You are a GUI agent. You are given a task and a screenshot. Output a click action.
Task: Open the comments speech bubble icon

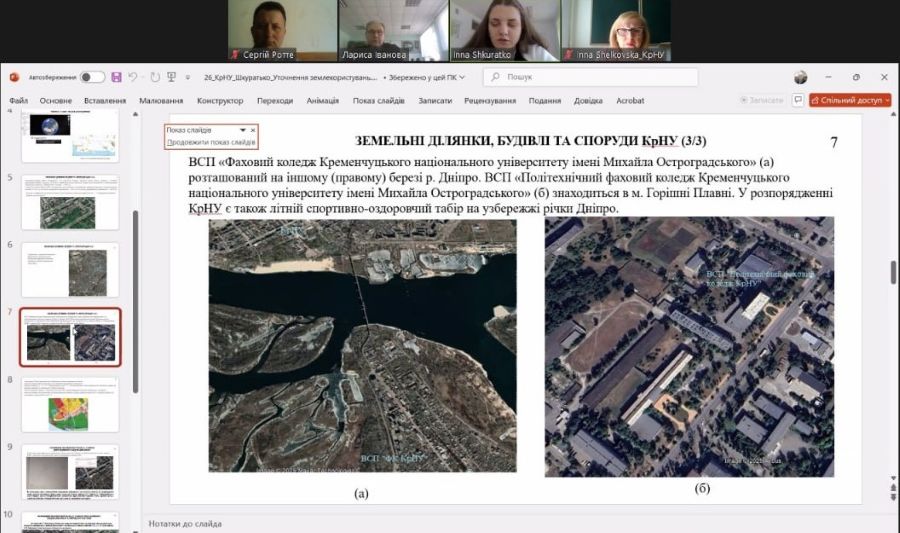coord(798,100)
